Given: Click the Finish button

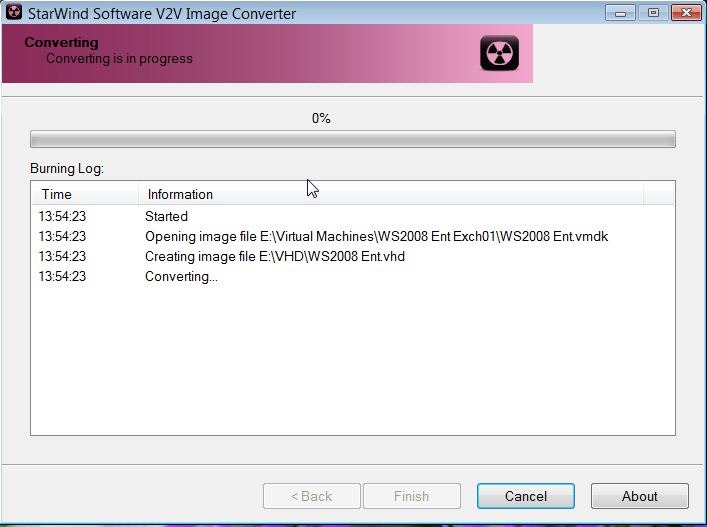Looking at the screenshot, I should point(412,496).
